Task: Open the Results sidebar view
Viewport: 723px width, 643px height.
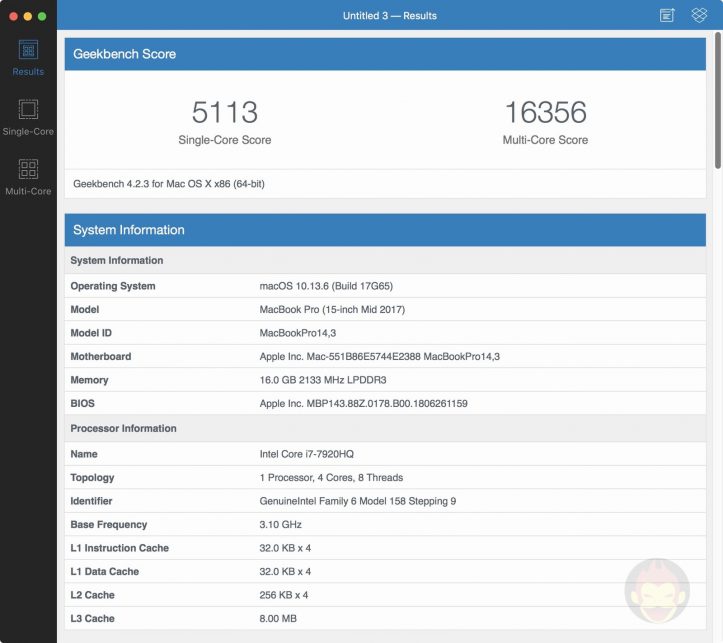Action: pyautogui.click(x=28, y=58)
